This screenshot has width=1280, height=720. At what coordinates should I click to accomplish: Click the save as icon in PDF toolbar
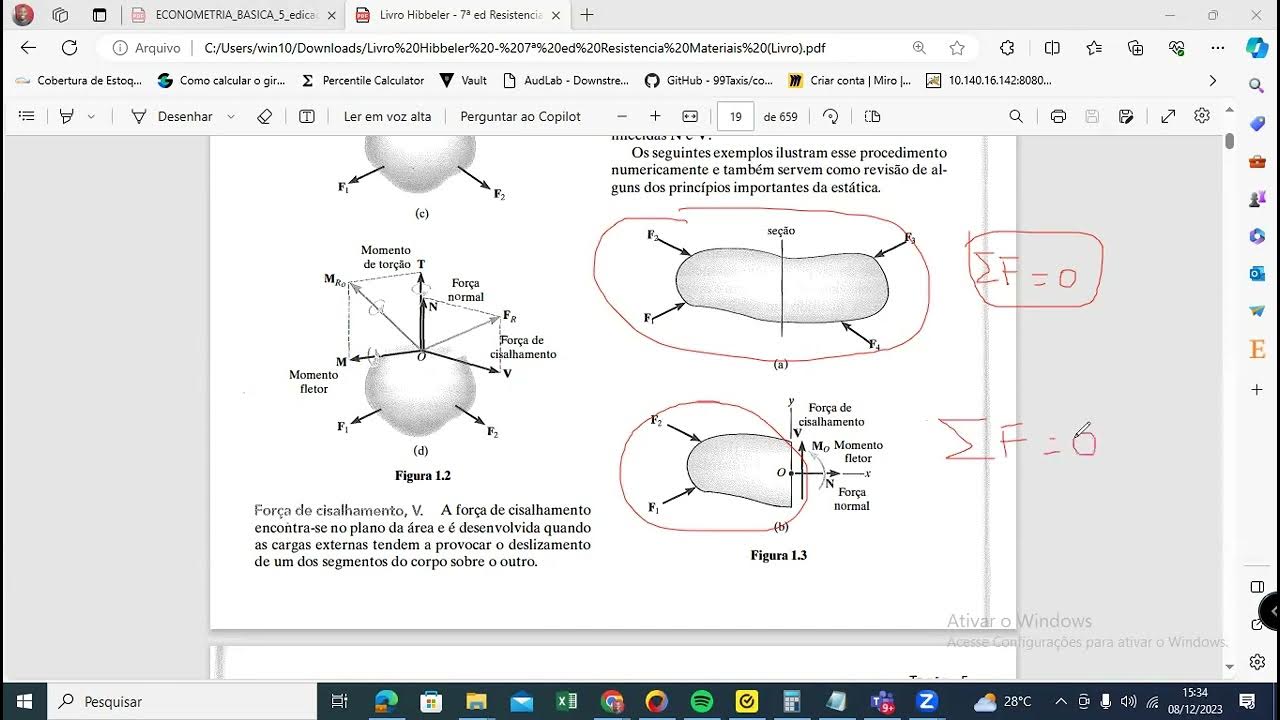(x=1126, y=116)
